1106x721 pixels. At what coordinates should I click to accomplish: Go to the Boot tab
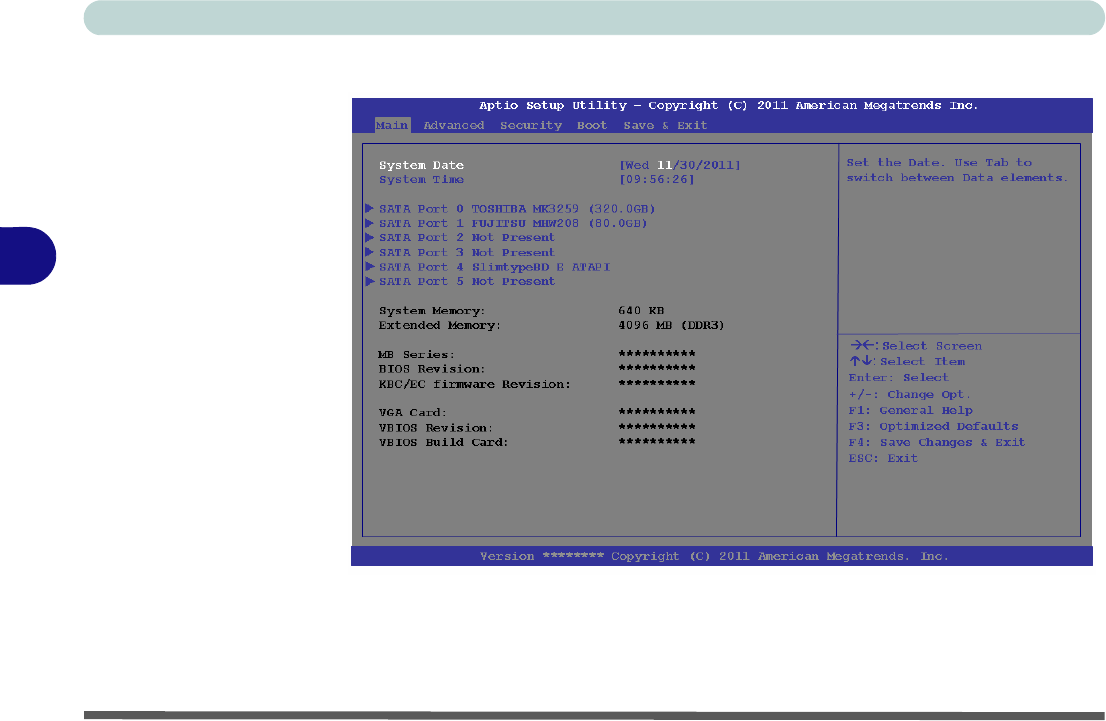click(592, 126)
